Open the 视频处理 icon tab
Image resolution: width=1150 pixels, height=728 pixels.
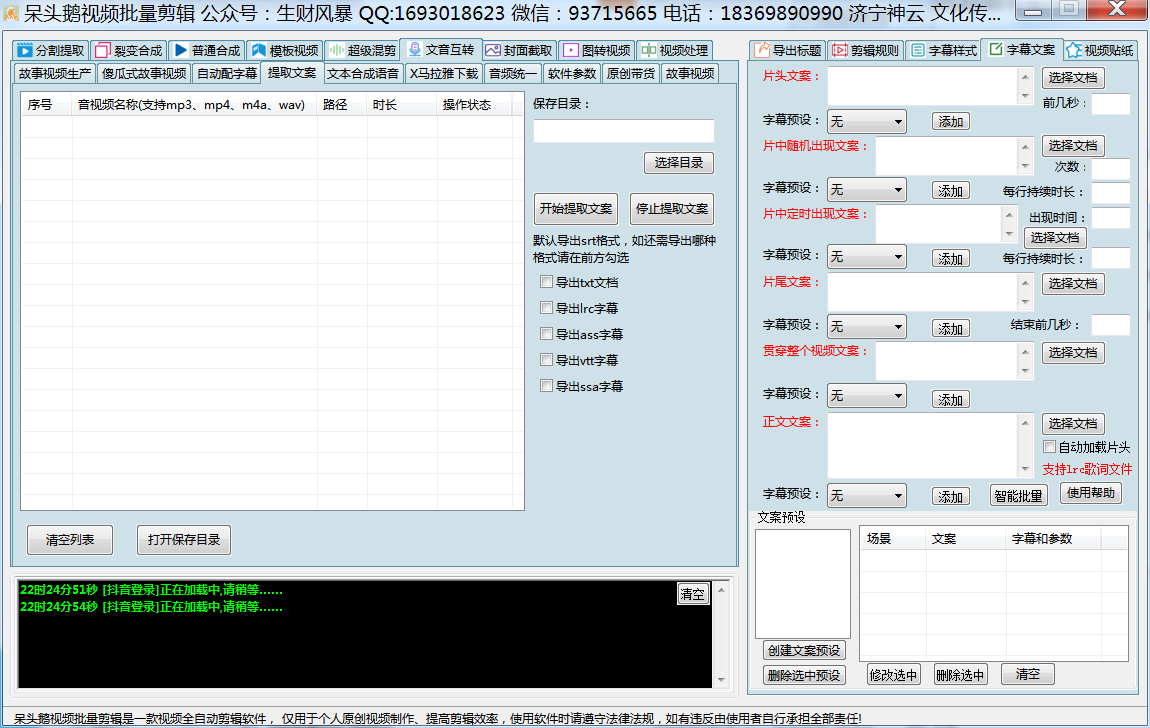coord(648,51)
